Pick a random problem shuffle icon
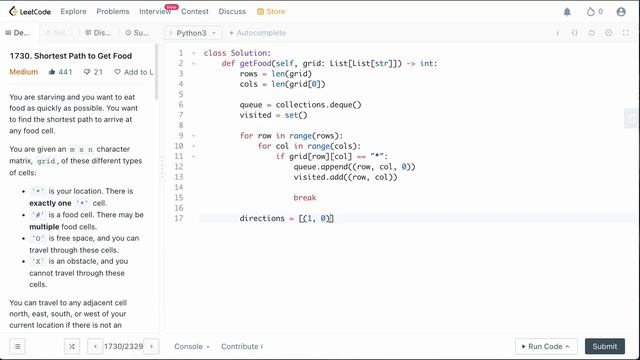Image resolution: width=640 pixels, height=360 pixels. pos(72,346)
